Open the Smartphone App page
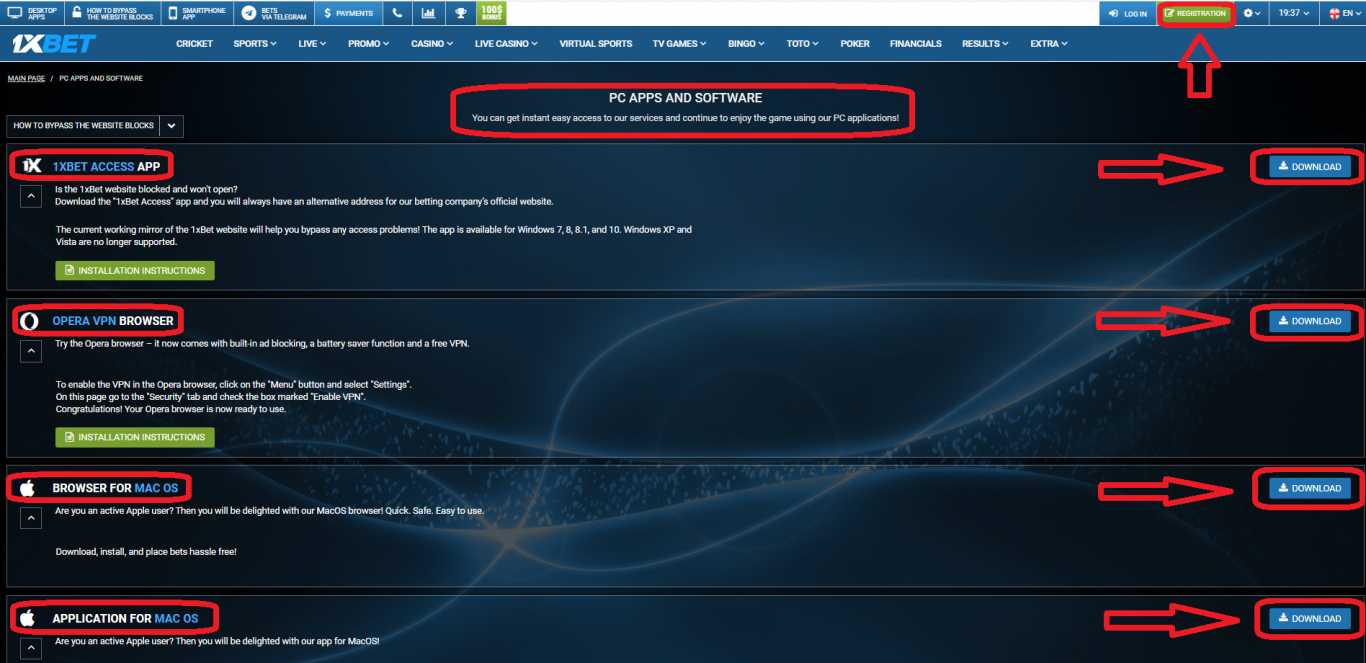 click(x=198, y=13)
